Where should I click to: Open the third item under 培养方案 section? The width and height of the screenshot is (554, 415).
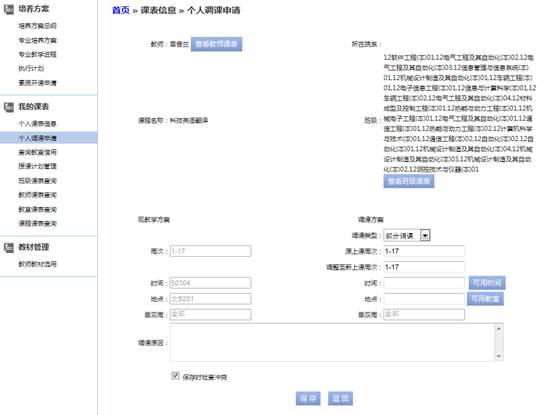point(37,54)
